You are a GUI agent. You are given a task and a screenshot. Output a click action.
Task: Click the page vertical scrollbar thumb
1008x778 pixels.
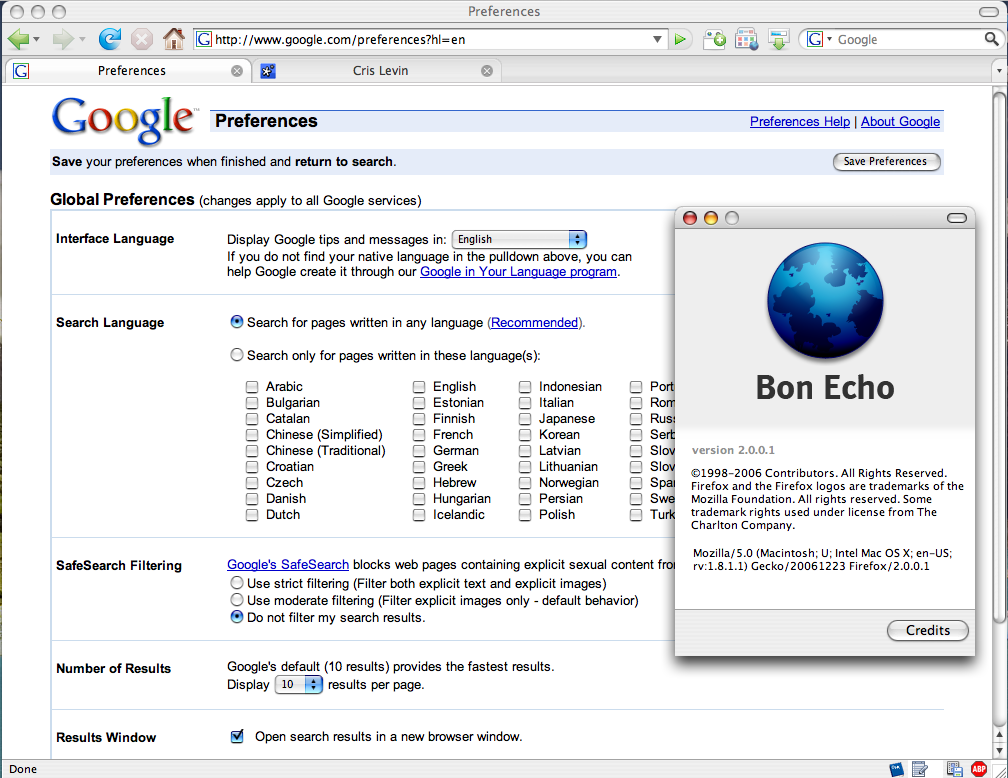[999, 357]
